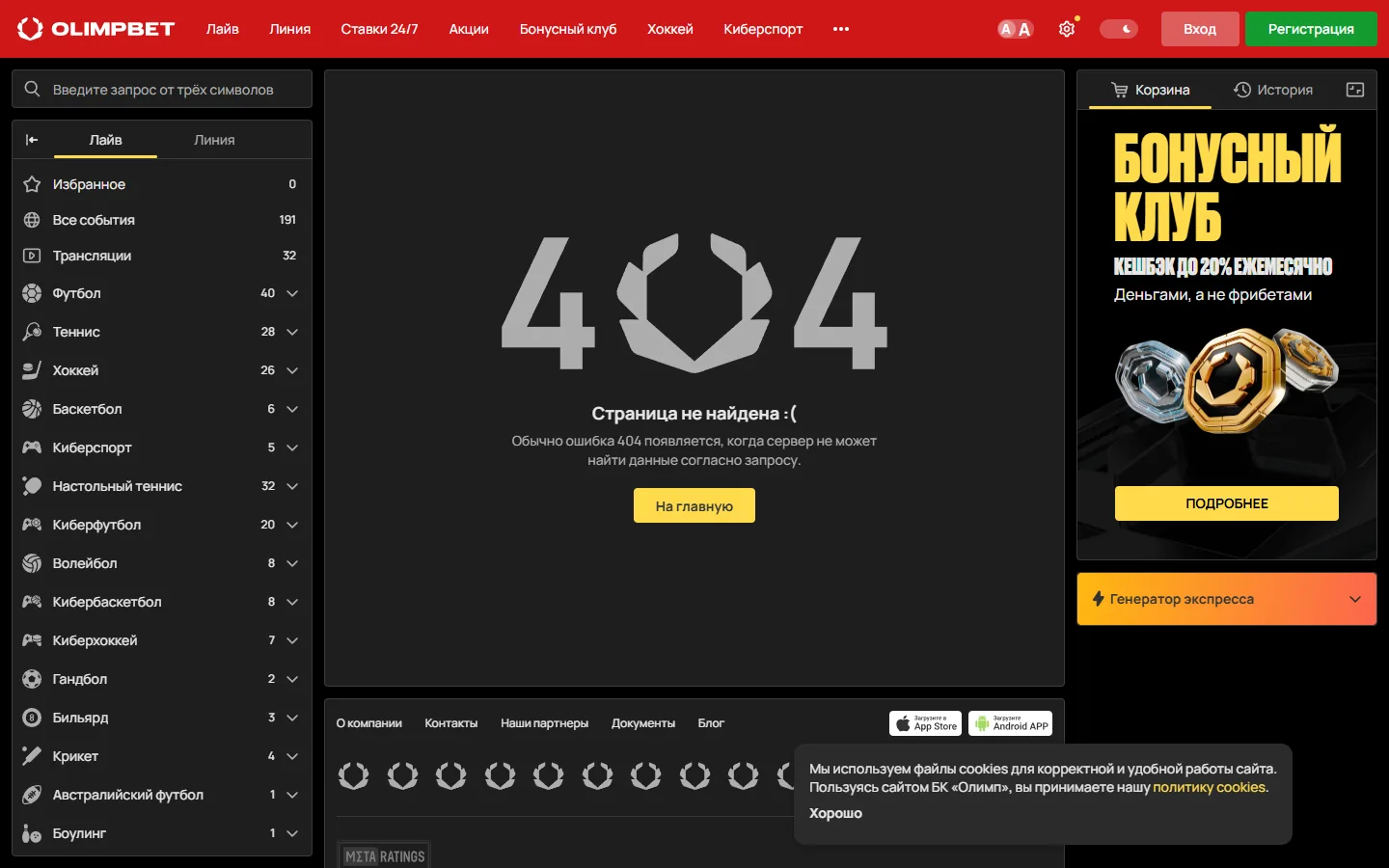1389x868 pixels.
Task: Click the font size AA icon
Action: 1015,29
